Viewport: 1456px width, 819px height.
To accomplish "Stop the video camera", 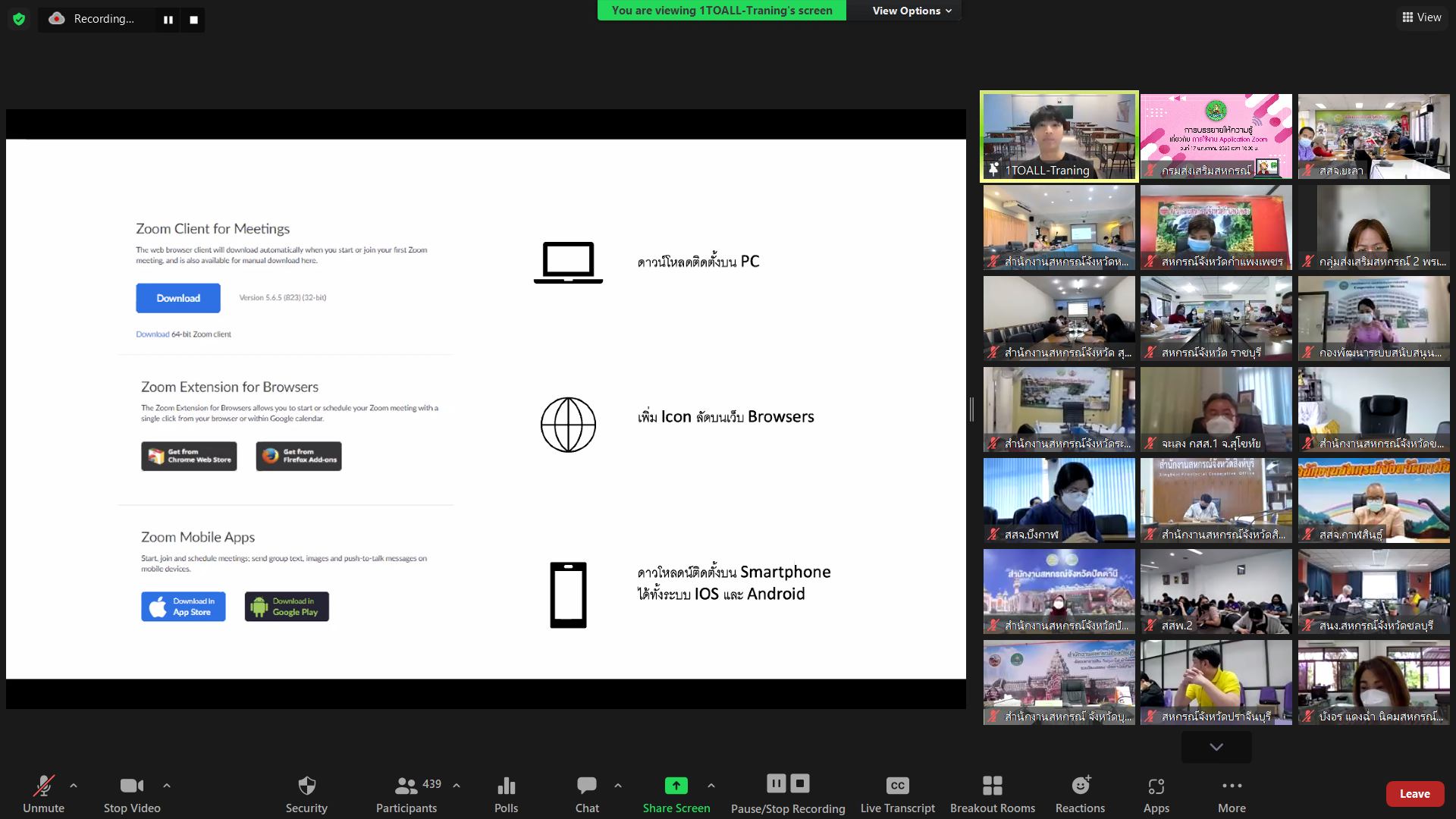I will tap(132, 793).
